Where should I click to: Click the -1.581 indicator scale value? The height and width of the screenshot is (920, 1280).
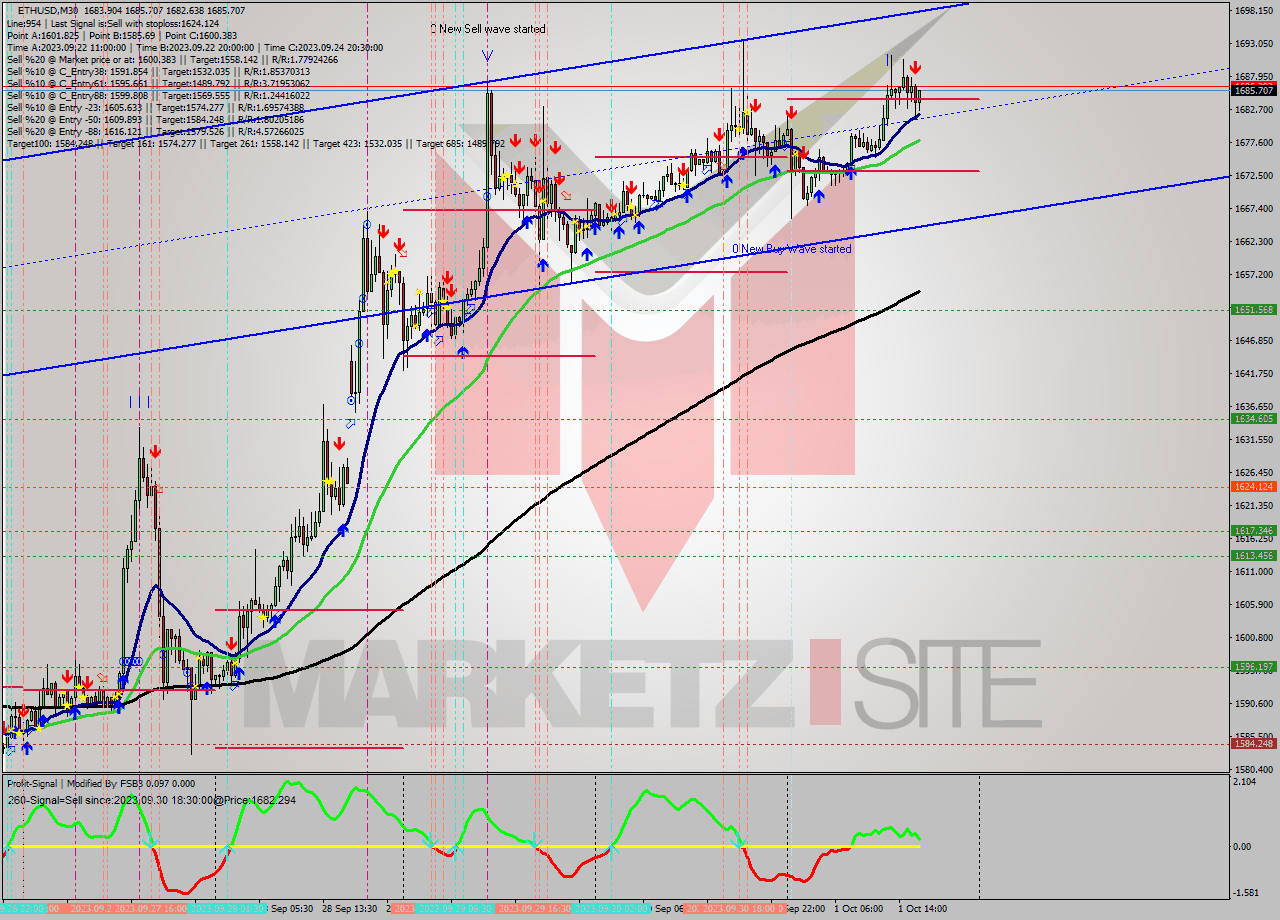click(x=1246, y=893)
